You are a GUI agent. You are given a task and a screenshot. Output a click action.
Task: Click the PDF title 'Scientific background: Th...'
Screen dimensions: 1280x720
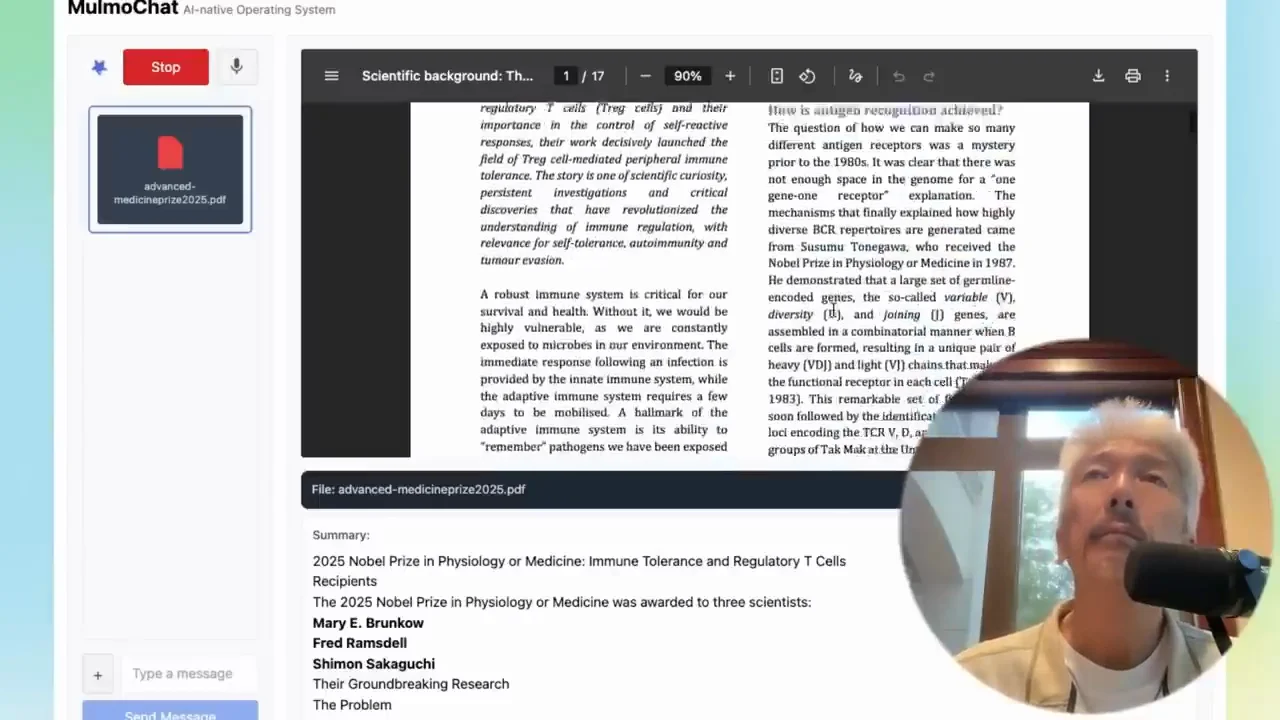tap(448, 76)
